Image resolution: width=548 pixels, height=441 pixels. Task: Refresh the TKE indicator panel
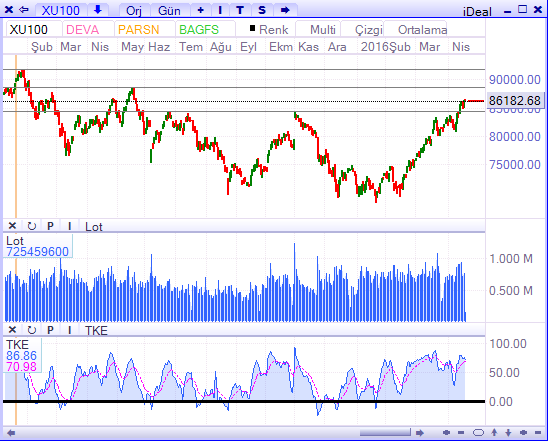pos(31,330)
